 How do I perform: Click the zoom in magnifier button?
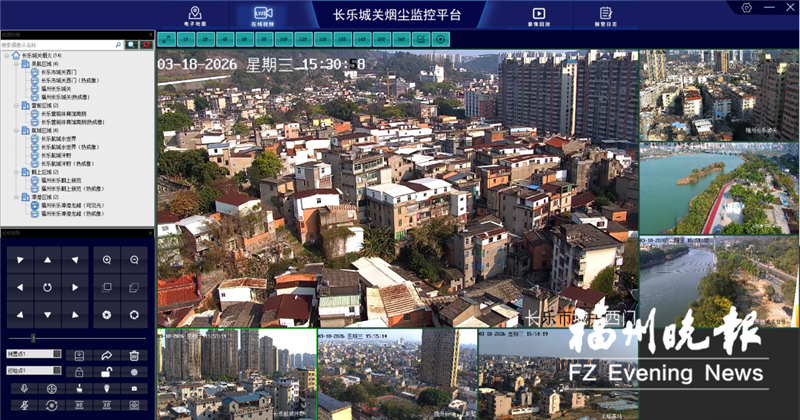107,260
